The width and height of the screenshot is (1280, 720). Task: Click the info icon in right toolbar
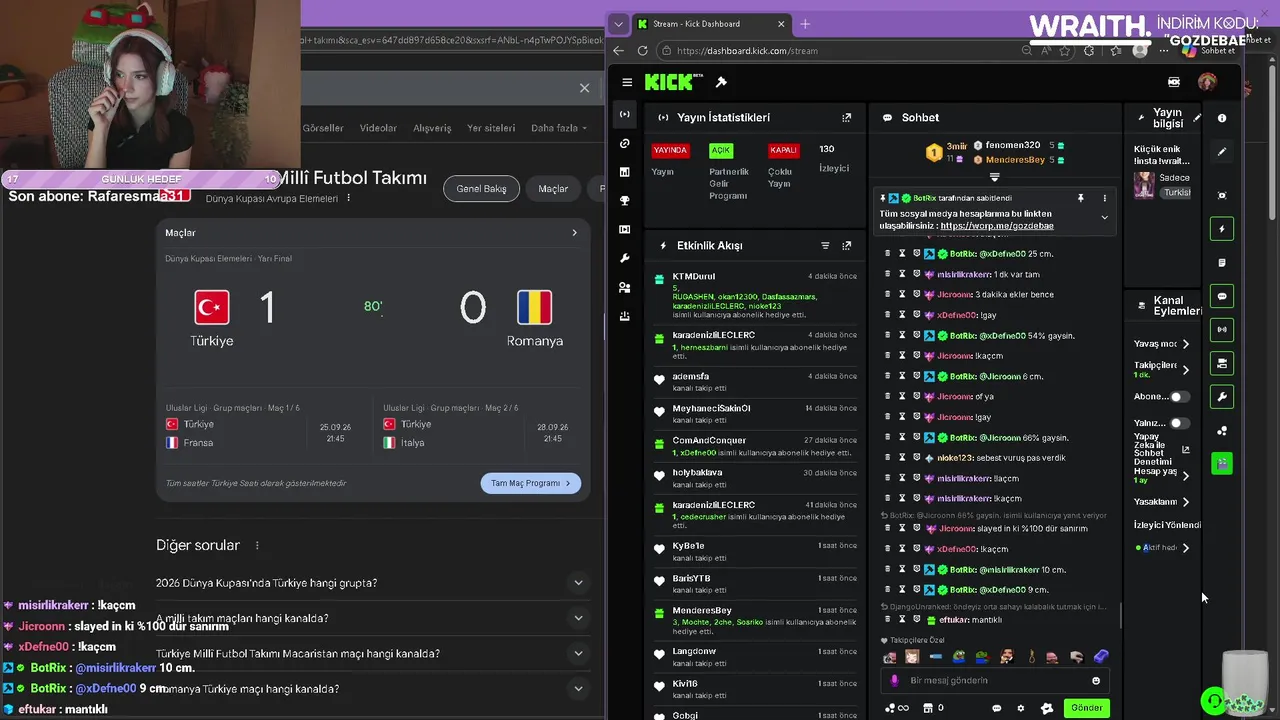[x=1222, y=118]
